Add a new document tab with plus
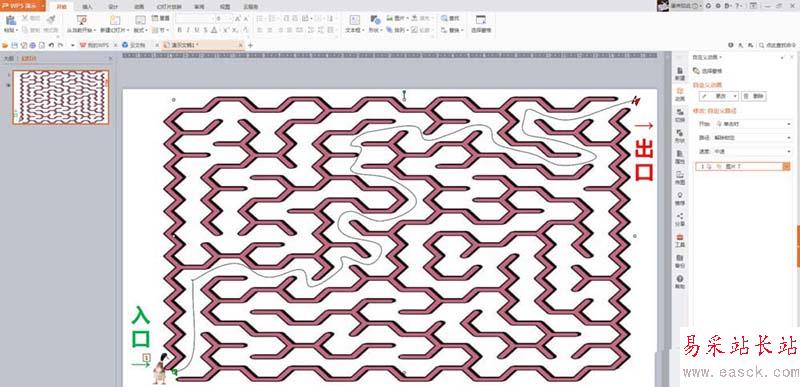This screenshot has width=800, height=387. pyautogui.click(x=250, y=45)
